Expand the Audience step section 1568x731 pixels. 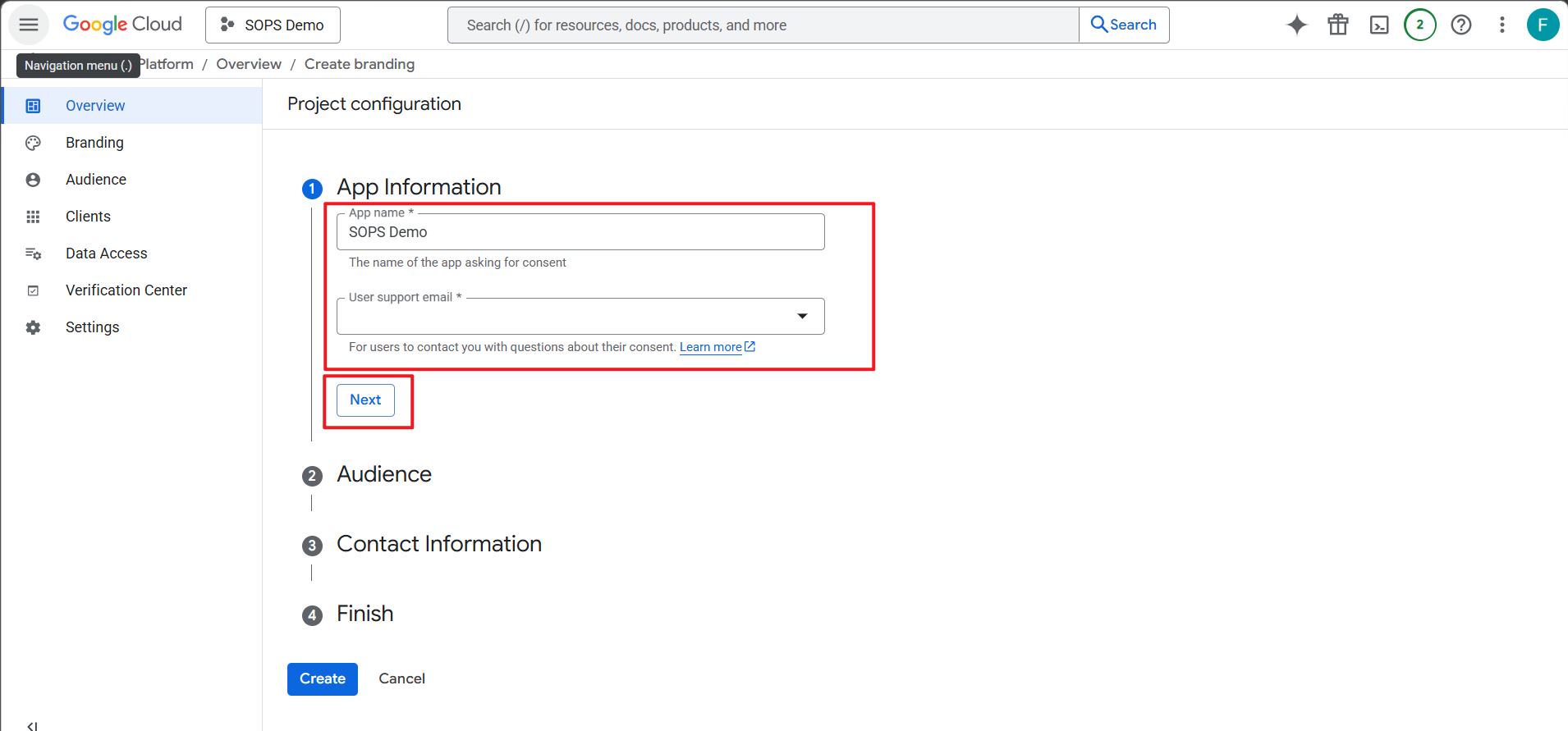(x=383, y=474)
